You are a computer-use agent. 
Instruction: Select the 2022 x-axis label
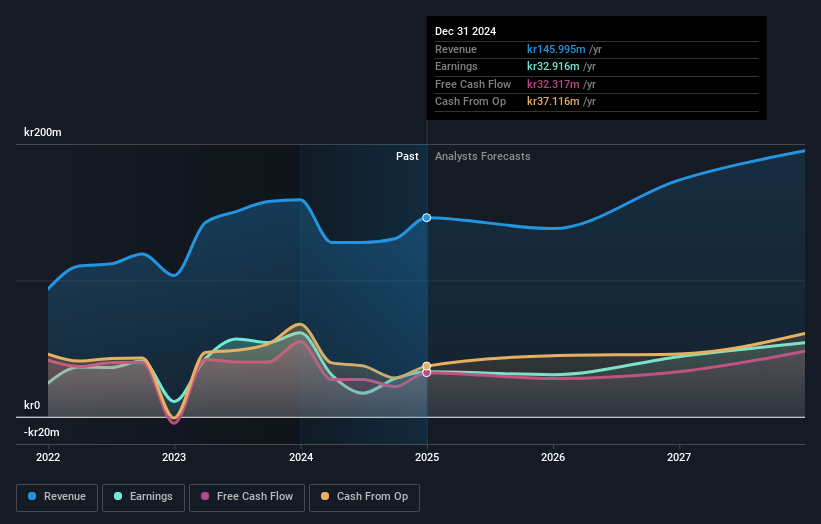pyautogui.click(x=48, y=457)
